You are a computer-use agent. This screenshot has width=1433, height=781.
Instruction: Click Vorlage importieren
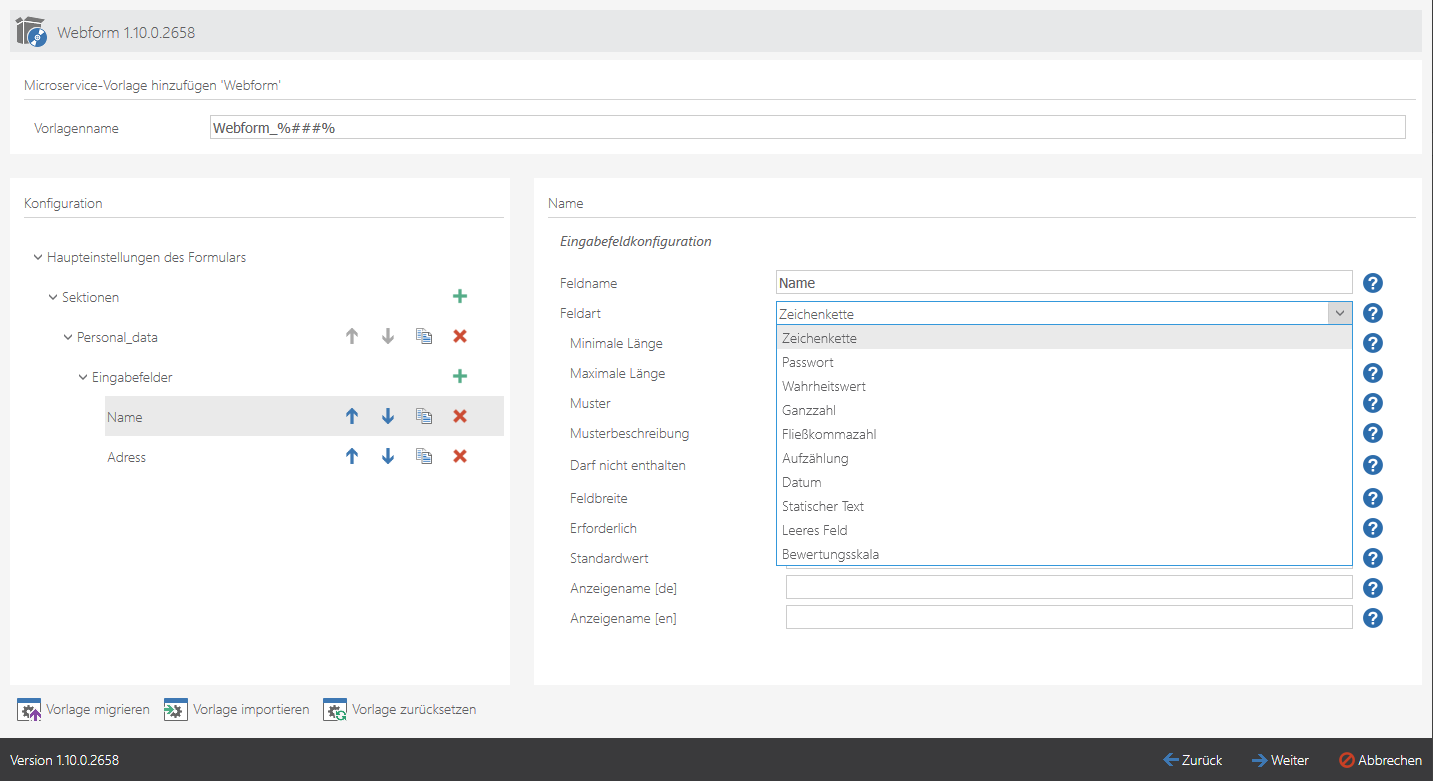[237, 710]
